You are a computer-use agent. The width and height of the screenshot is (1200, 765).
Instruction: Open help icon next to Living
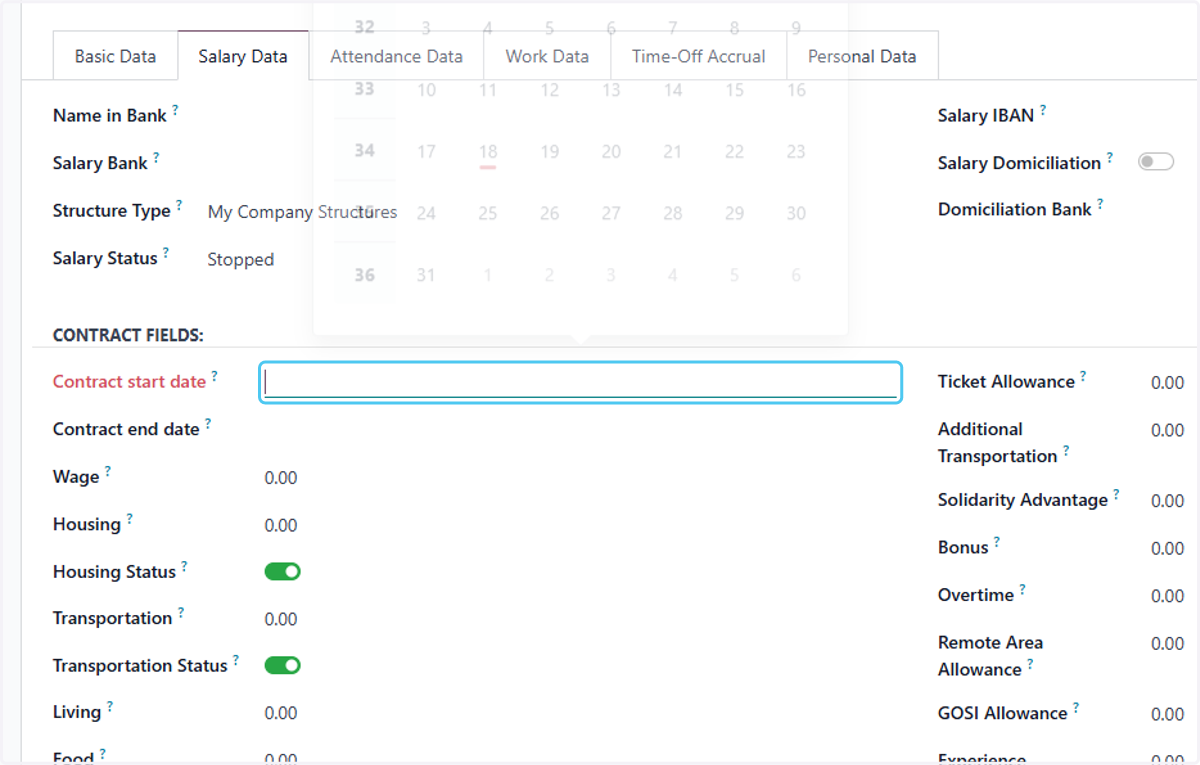(110, 707)
